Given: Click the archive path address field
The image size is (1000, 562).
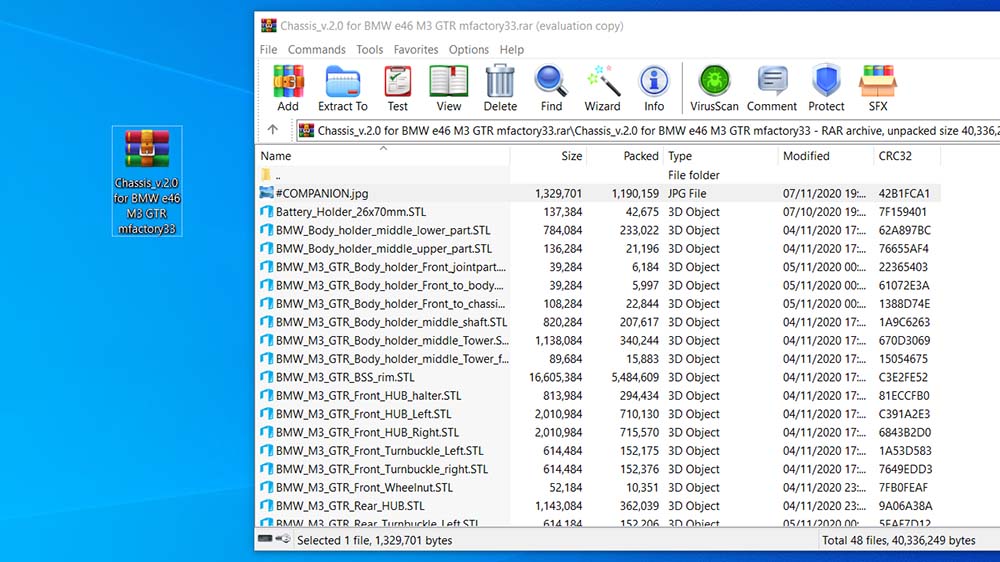Looking at the screenshot, I should 647,131.
